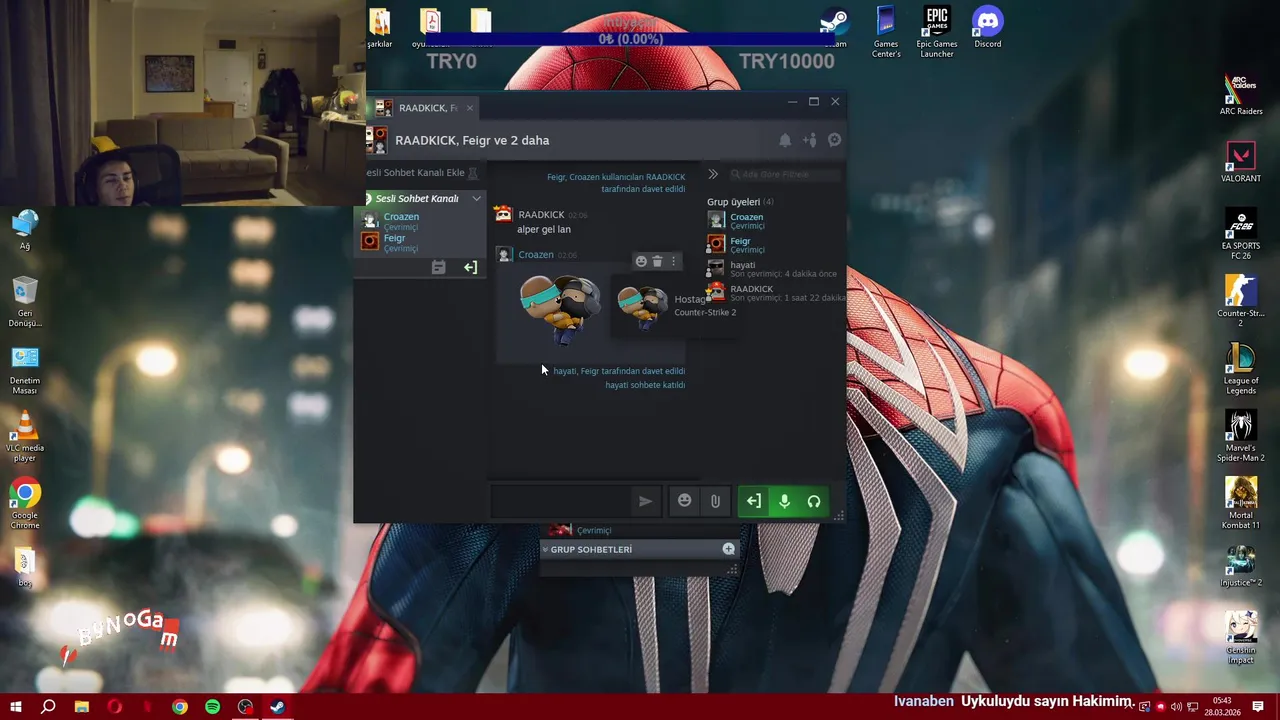The height and width of the screenshot is (720, 1280).
Task: Launch ARC Raiders desktop icon
Action: click(1241, 95)
